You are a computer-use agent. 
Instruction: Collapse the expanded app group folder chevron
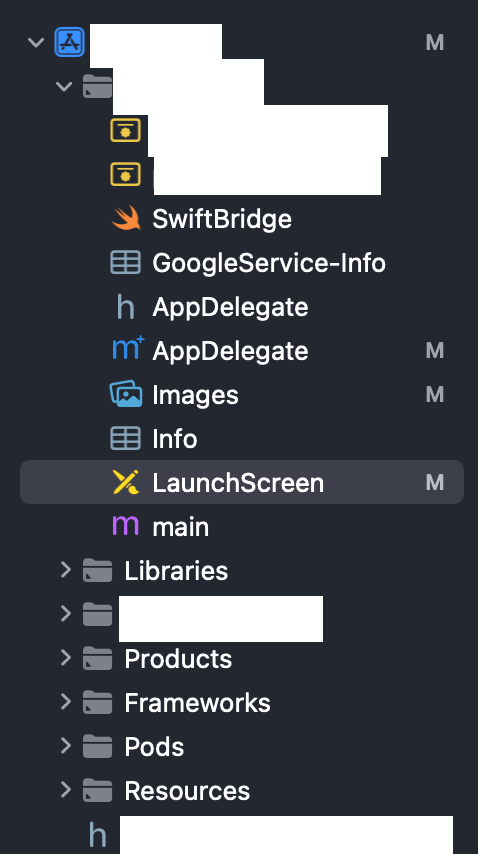pyautogui.click(x=64, y=86)
